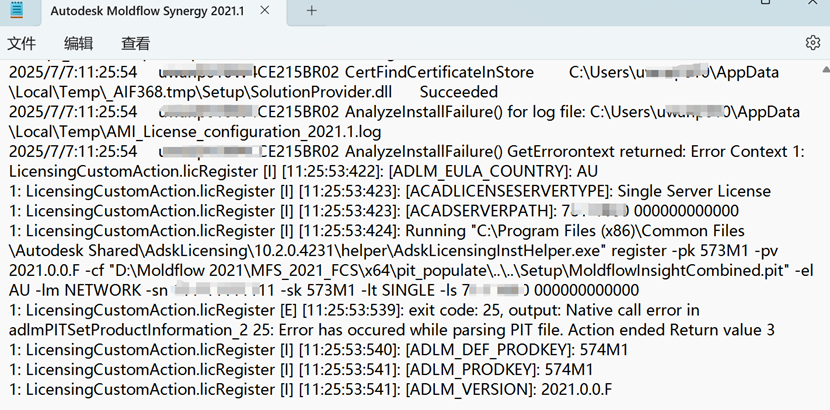Screen dimensions: 830x410
Task: Click '[ADLM_DEF_PRODKEY]: 574M1' line
Action: (517, 350)
